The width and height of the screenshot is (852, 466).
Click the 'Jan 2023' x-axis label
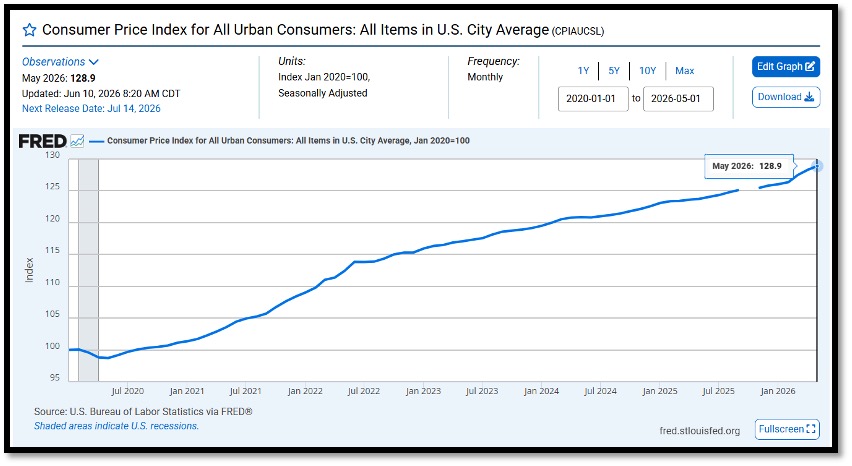point(423,391)
